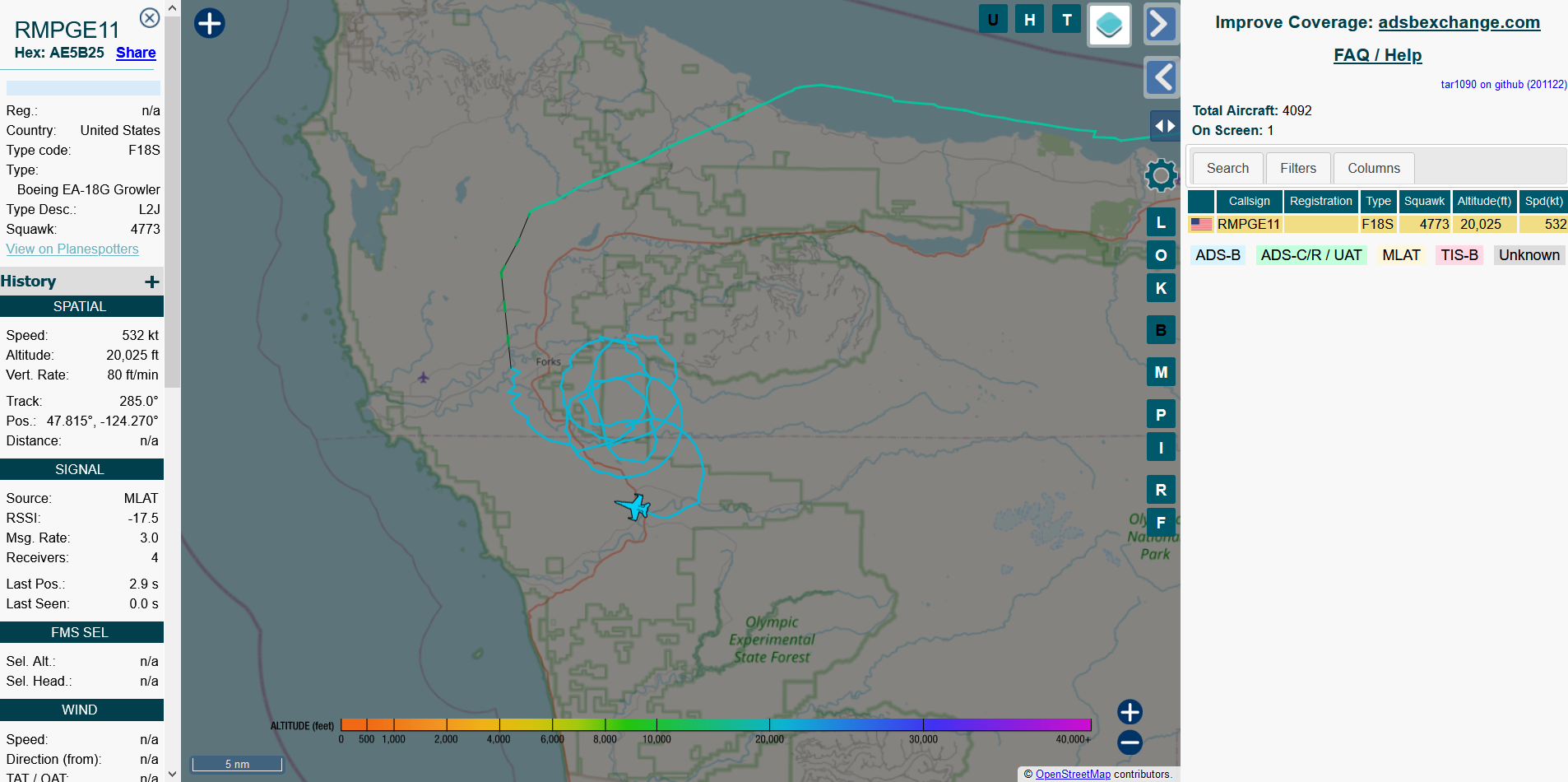
Task: Toggle the K map button
Action: coord(1161,288)
